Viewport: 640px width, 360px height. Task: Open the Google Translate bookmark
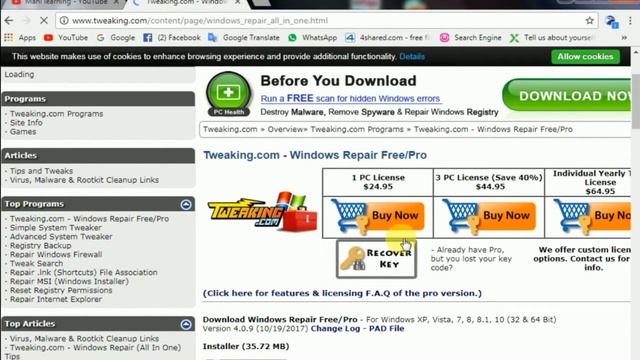pos(244,38)
